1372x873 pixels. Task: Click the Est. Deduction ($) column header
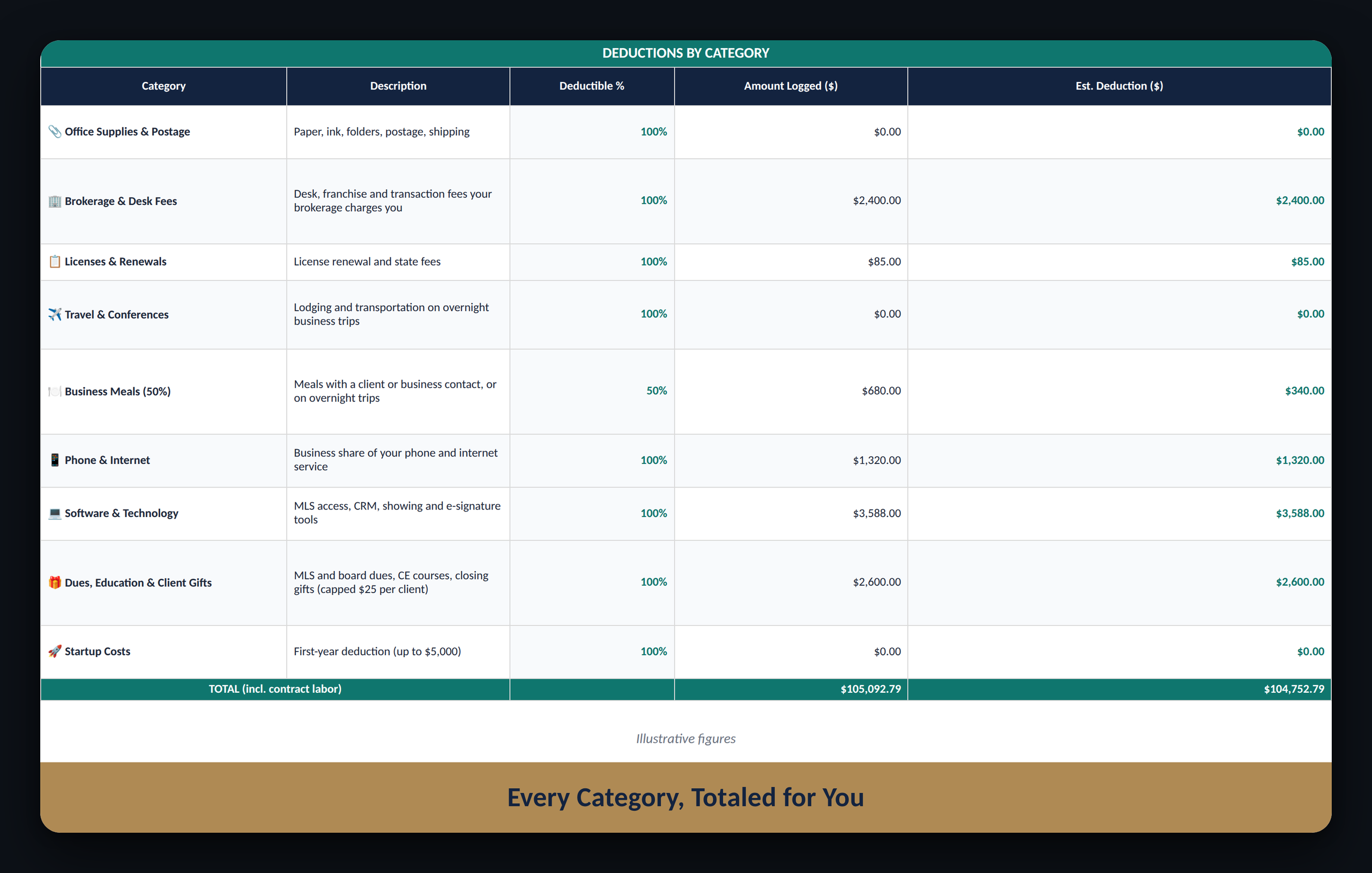(x=1120, y=86)
